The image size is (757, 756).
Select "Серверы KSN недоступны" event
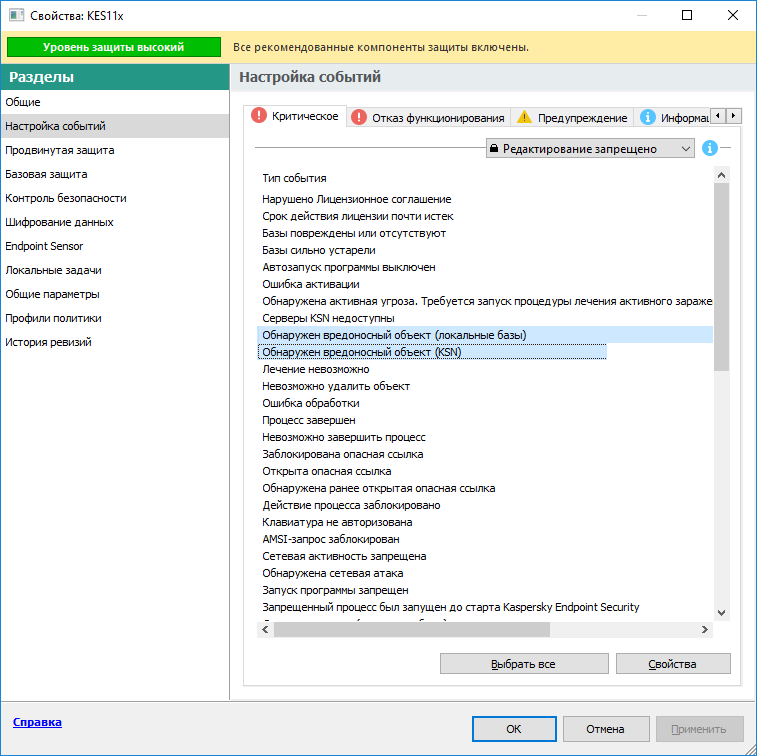click(x=485, y=318)
